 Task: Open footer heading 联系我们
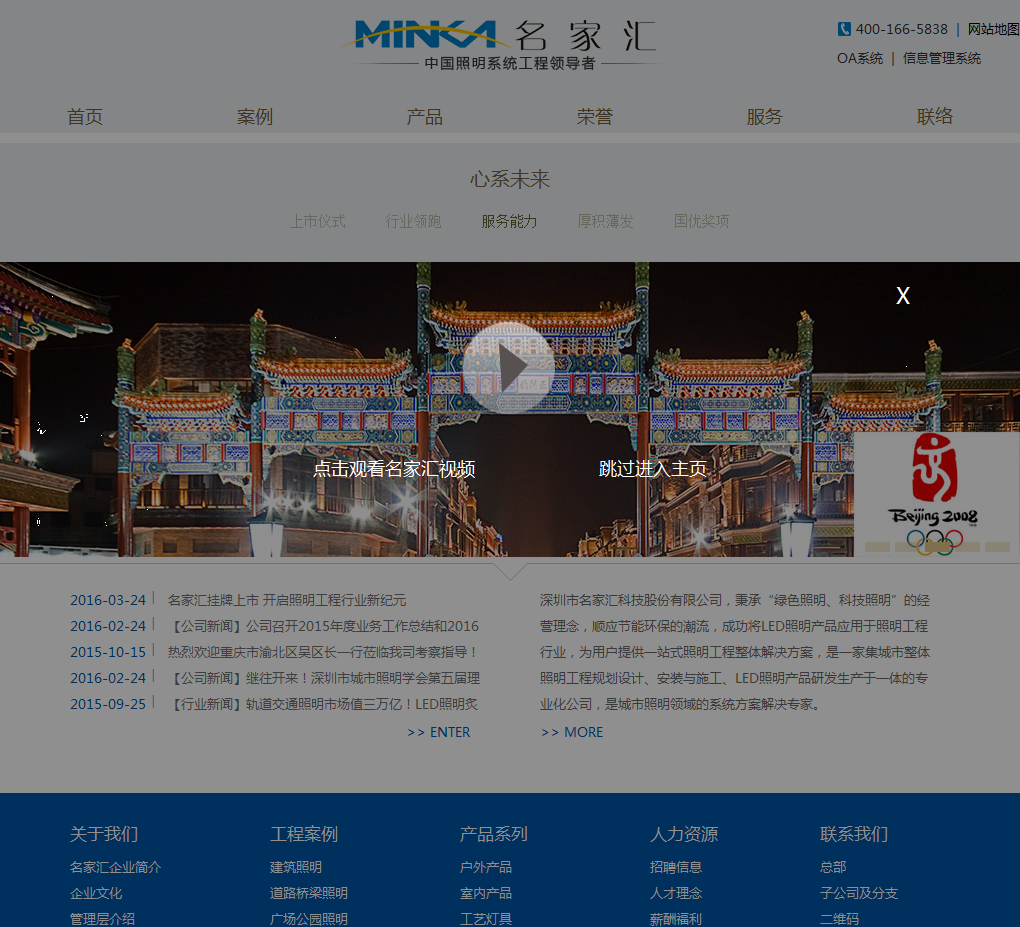pos(853,835)
